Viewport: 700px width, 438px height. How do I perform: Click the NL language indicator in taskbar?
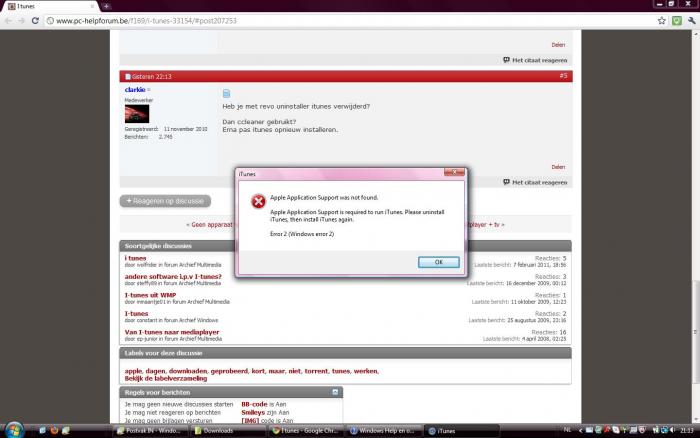click(x=567, y=430)
